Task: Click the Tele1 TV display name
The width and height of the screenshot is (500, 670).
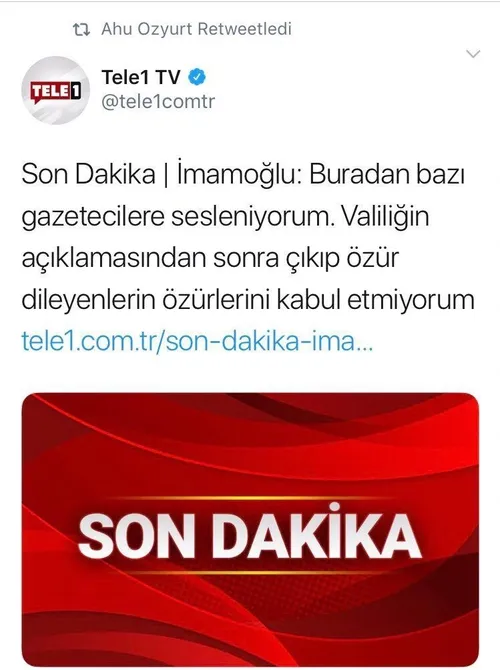Action: coord(141,77)
